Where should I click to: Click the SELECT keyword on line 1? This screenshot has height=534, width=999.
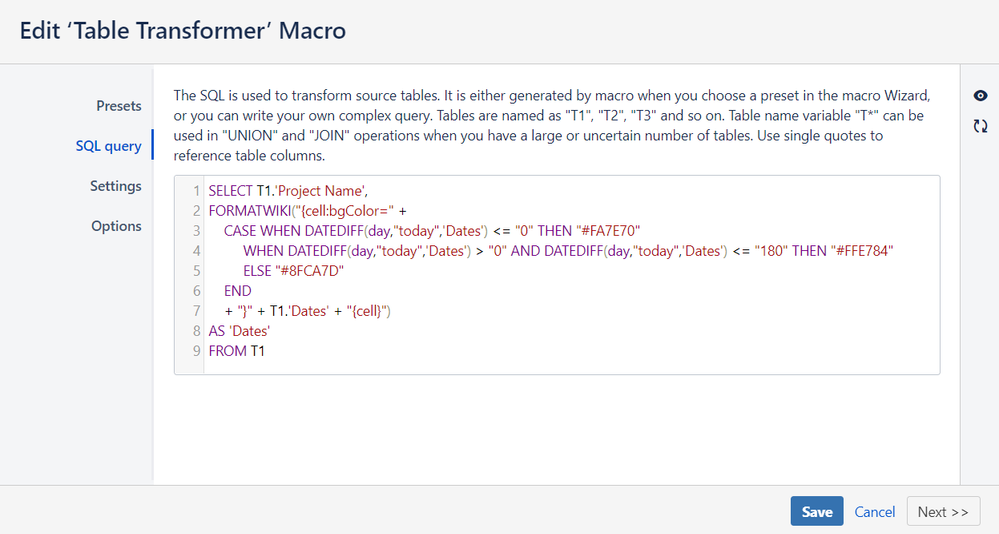coord(231,190)
